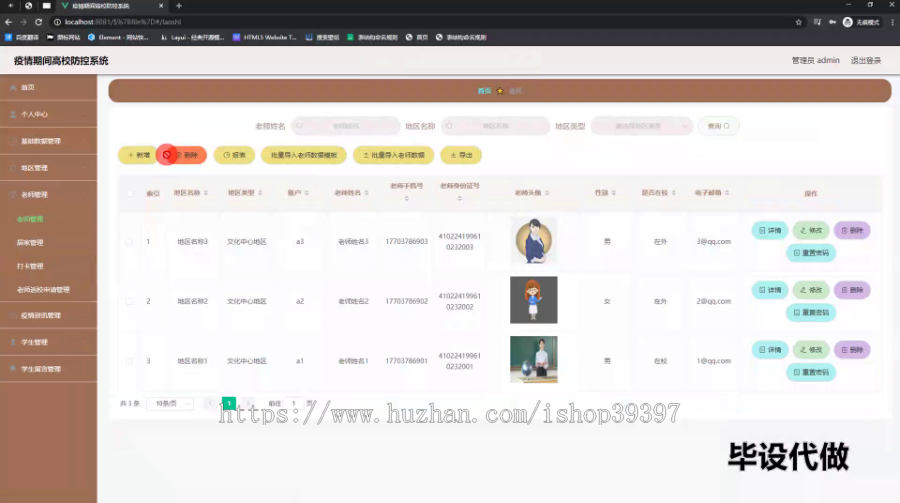Bookmark this page with the star icon
The height and width of the screenshot is (503, 900).
coord(798,22)
